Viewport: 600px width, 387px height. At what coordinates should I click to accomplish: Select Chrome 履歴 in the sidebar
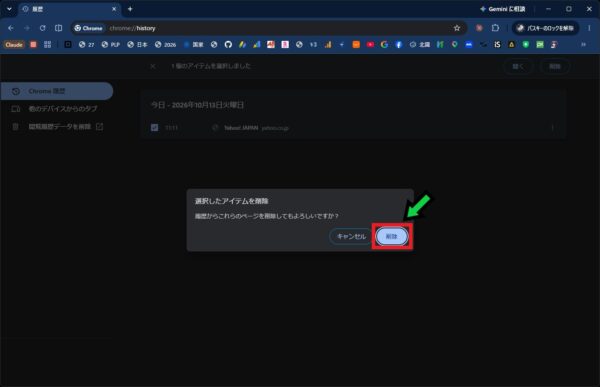pyautogui.click(x=57, y=91)
